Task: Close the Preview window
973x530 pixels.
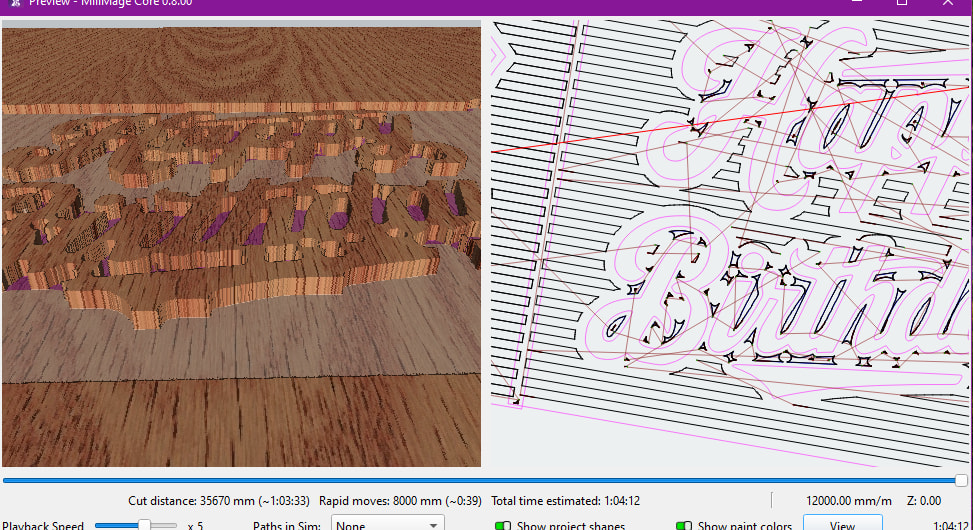Action: click(x=949, y=3)
